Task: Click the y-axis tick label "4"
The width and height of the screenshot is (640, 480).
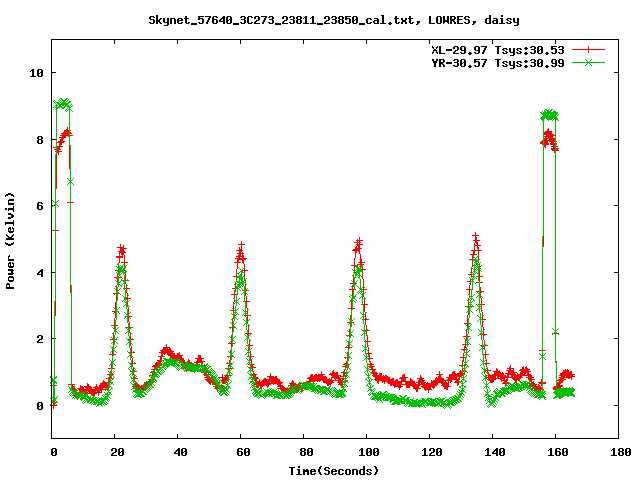Action: (40, 273)
